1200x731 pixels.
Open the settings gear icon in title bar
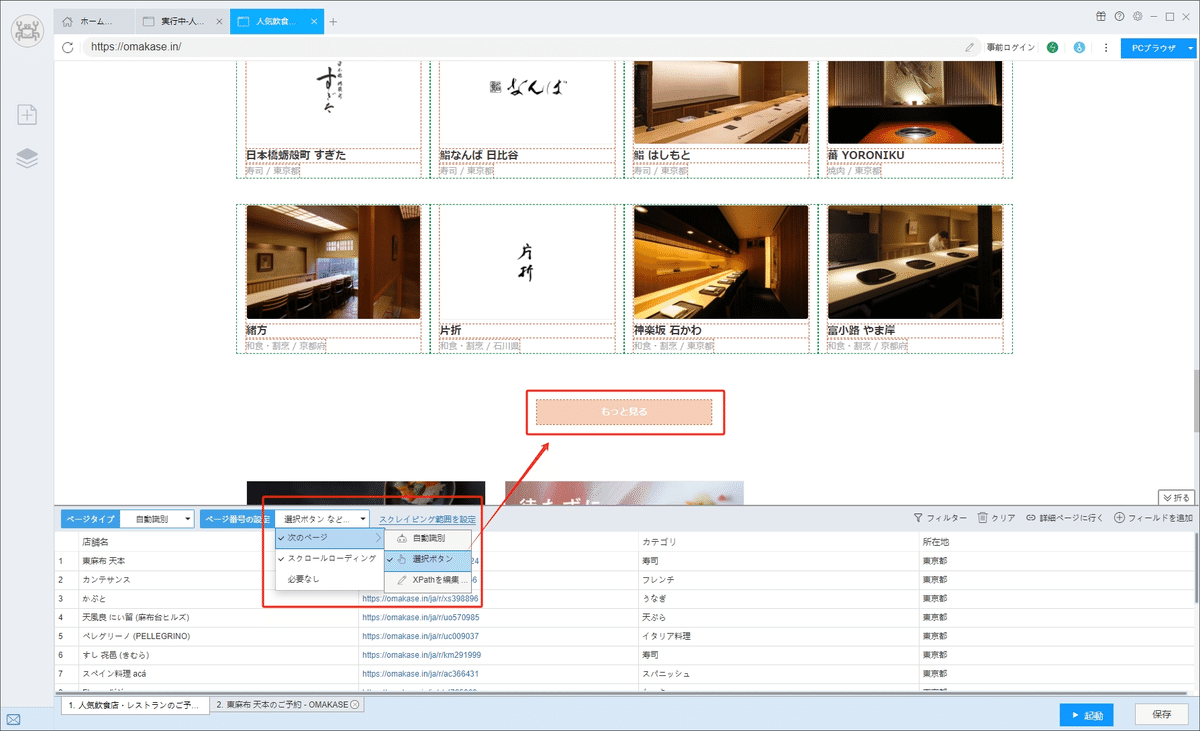tap(1137, 16)
